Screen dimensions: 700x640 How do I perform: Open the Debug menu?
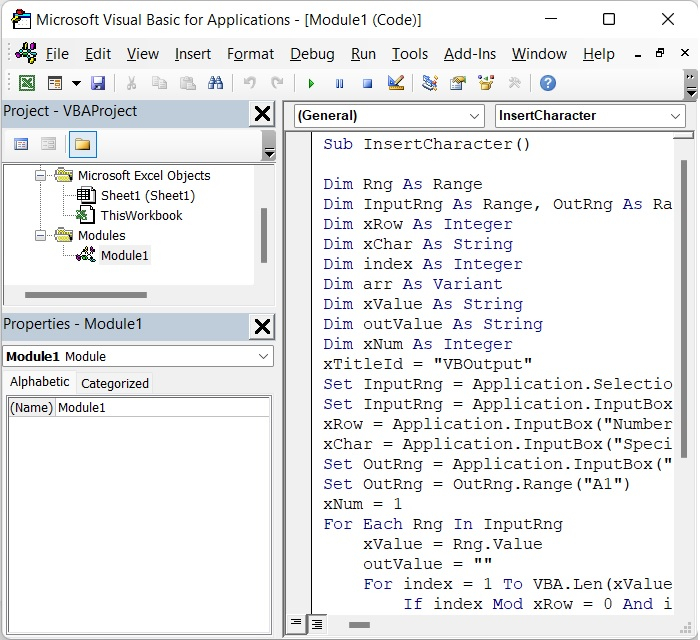pos(312,54)
